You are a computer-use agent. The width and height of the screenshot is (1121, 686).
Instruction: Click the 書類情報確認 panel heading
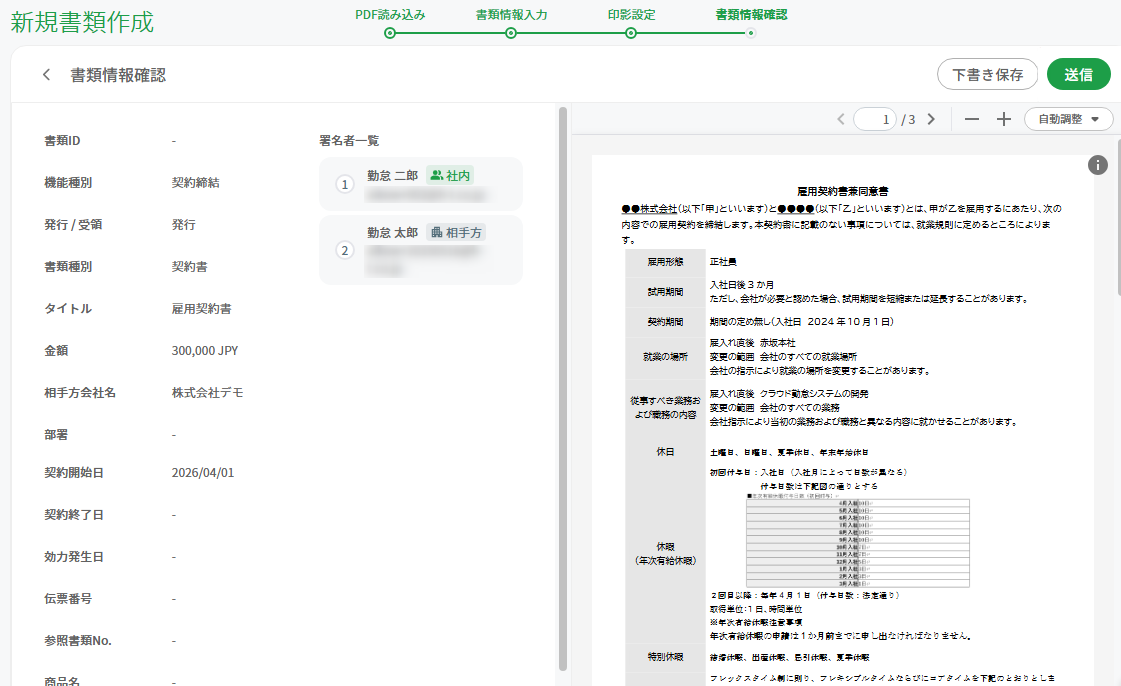[118, 75]
